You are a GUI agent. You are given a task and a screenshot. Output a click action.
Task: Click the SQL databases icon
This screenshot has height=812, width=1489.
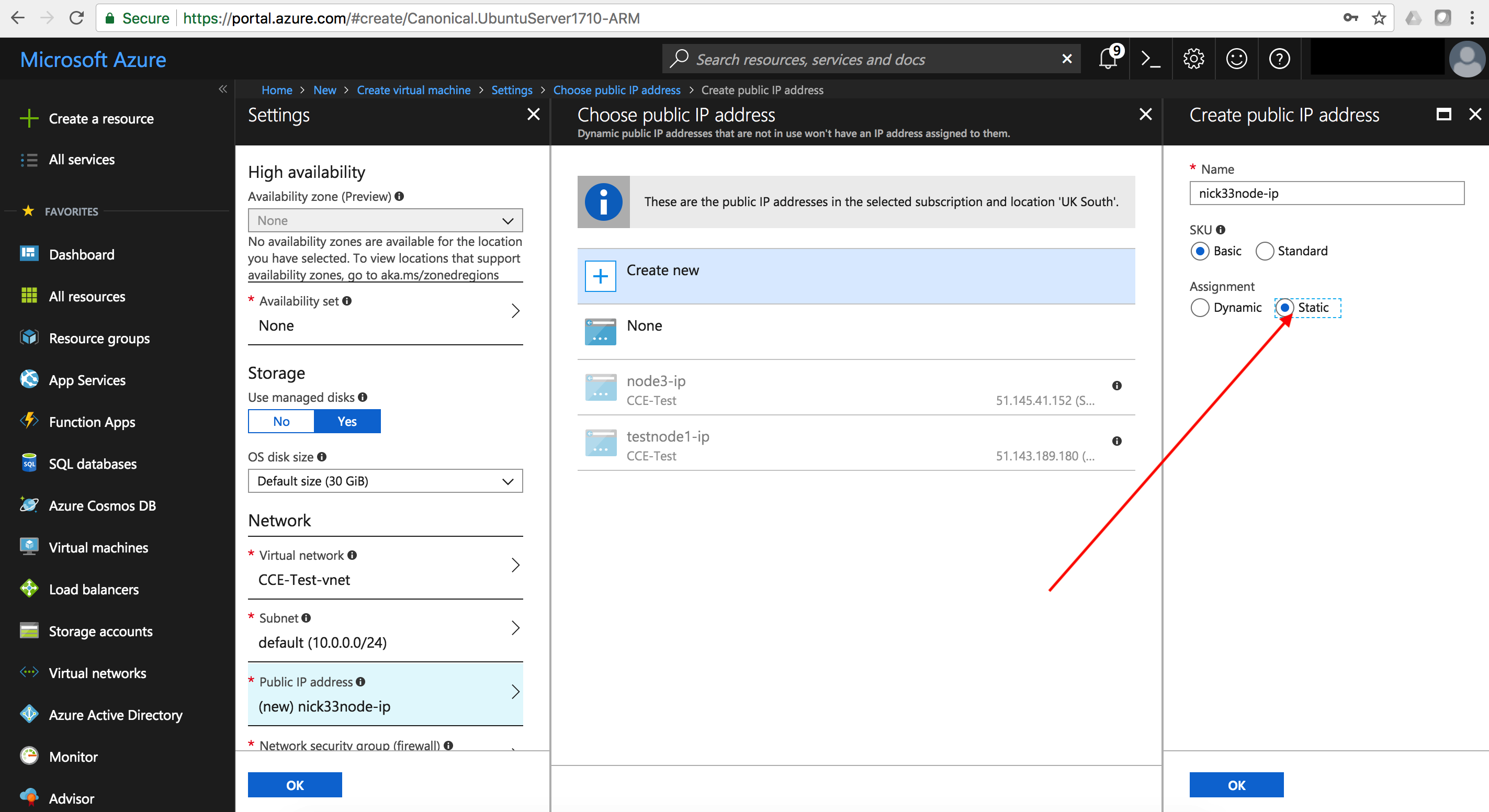pos(29,464)
